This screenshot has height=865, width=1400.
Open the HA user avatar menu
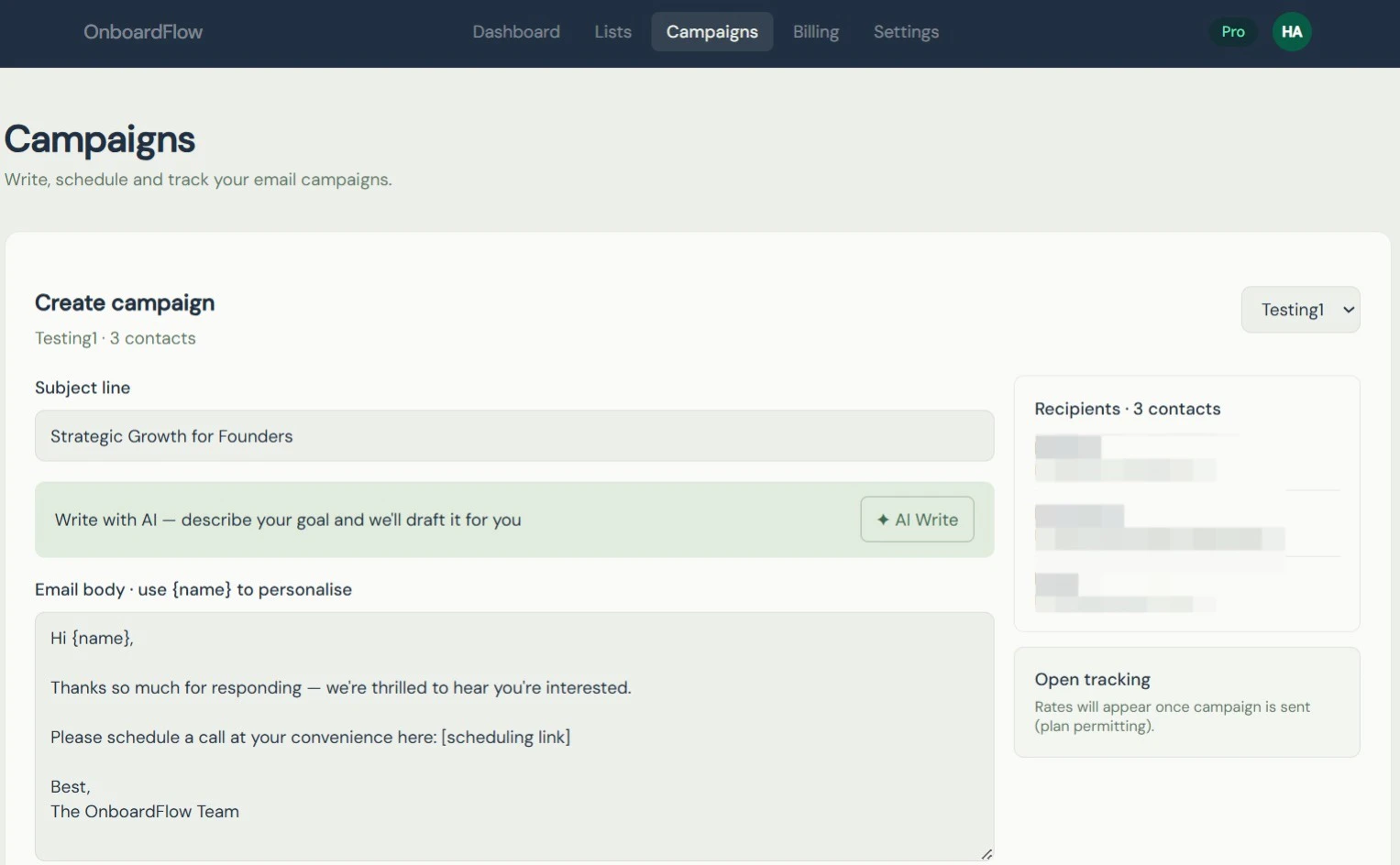click(x=1292, y=32)
